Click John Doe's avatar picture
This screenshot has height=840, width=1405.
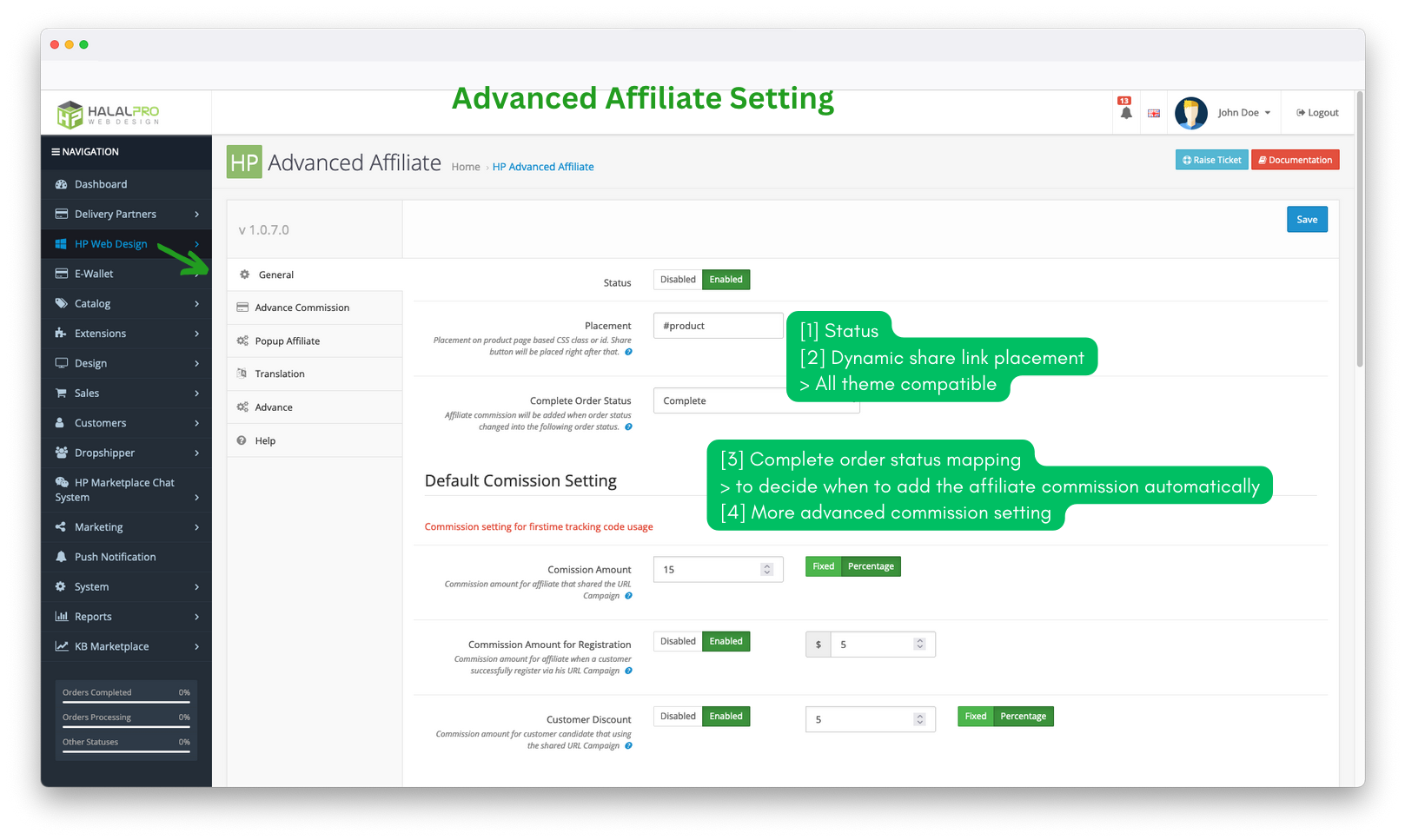[1190, 113]
